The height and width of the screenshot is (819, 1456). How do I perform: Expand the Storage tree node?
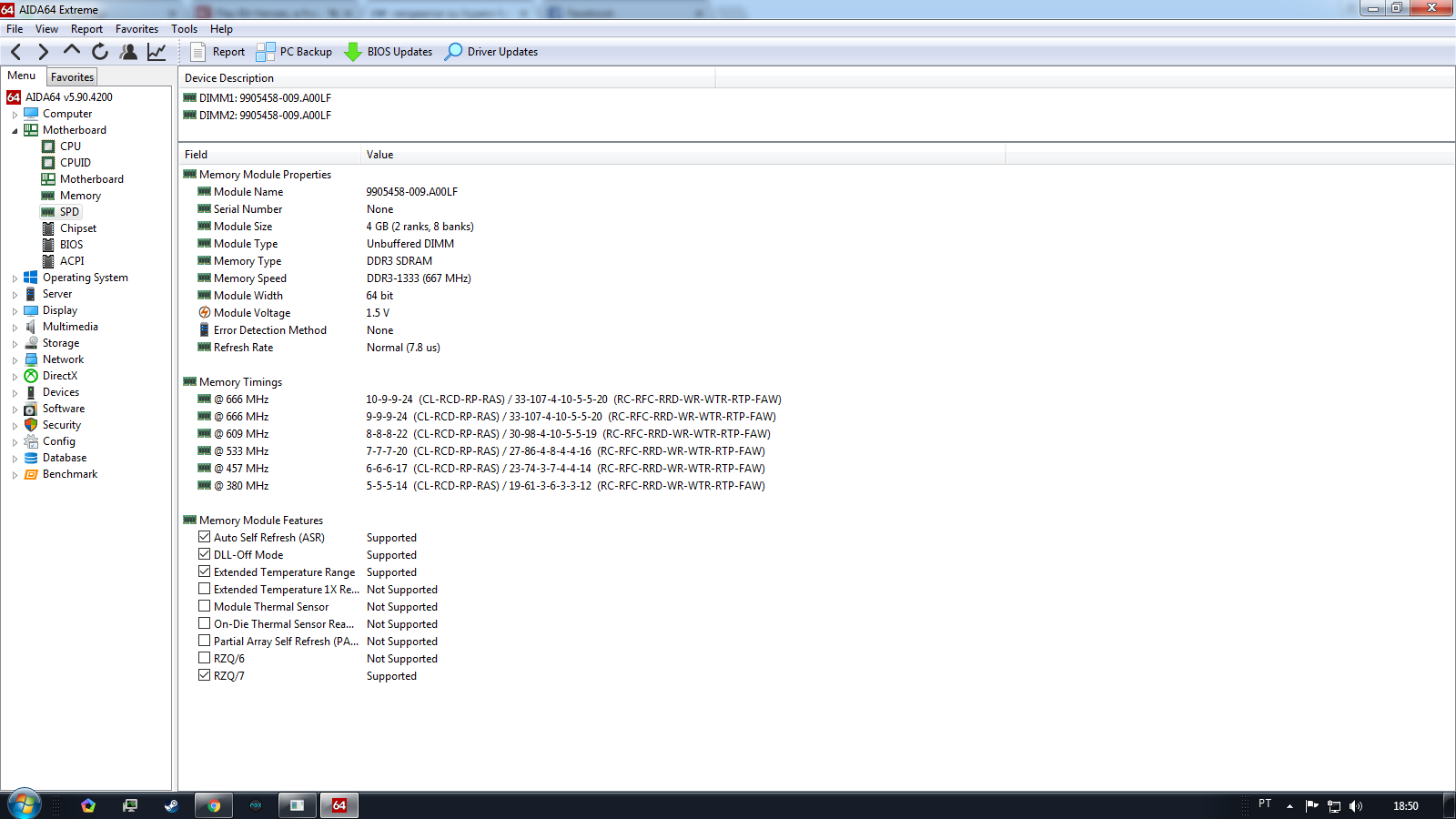coord(15,344)
